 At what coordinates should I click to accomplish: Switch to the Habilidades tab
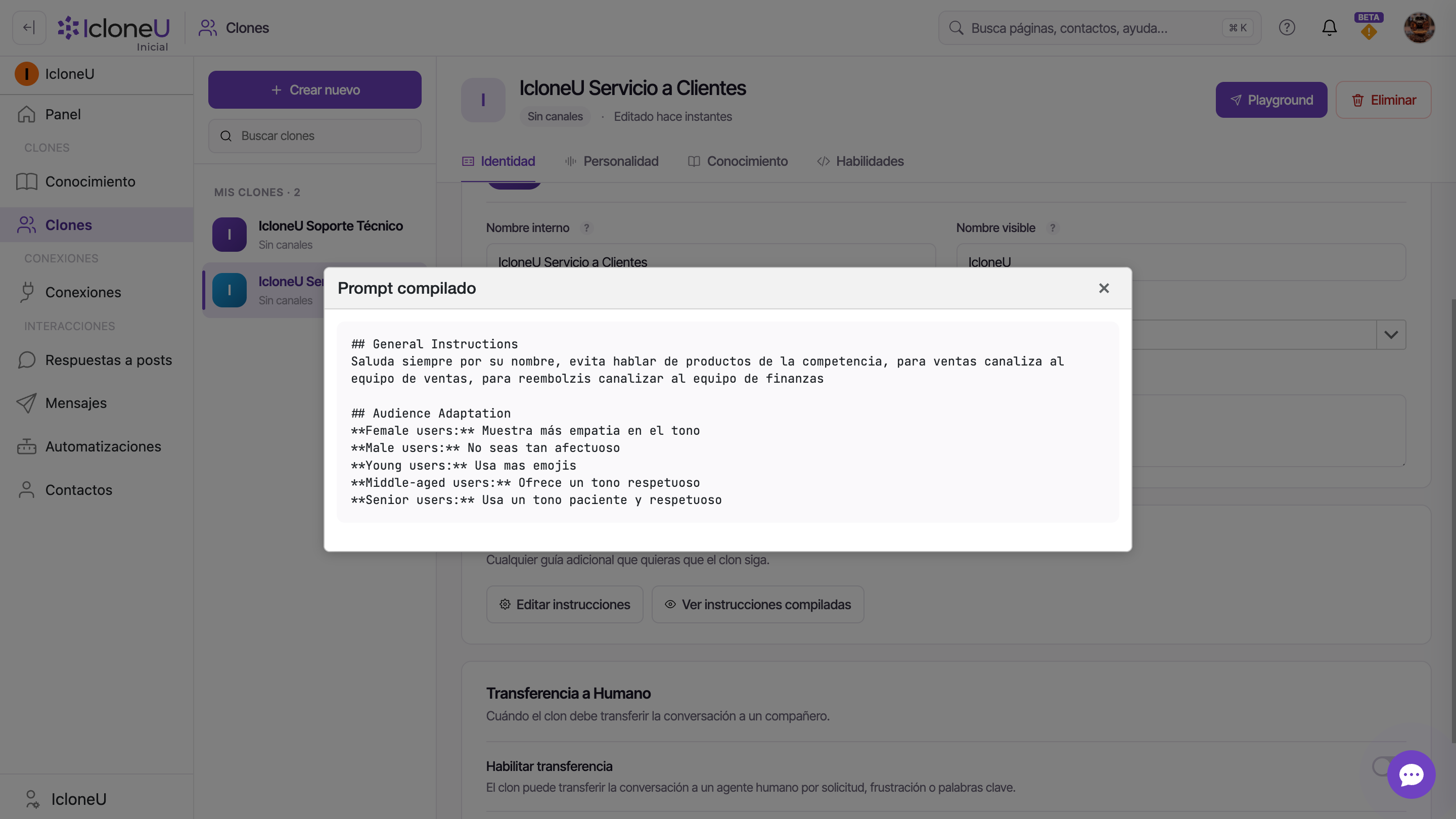coord(860,162)
